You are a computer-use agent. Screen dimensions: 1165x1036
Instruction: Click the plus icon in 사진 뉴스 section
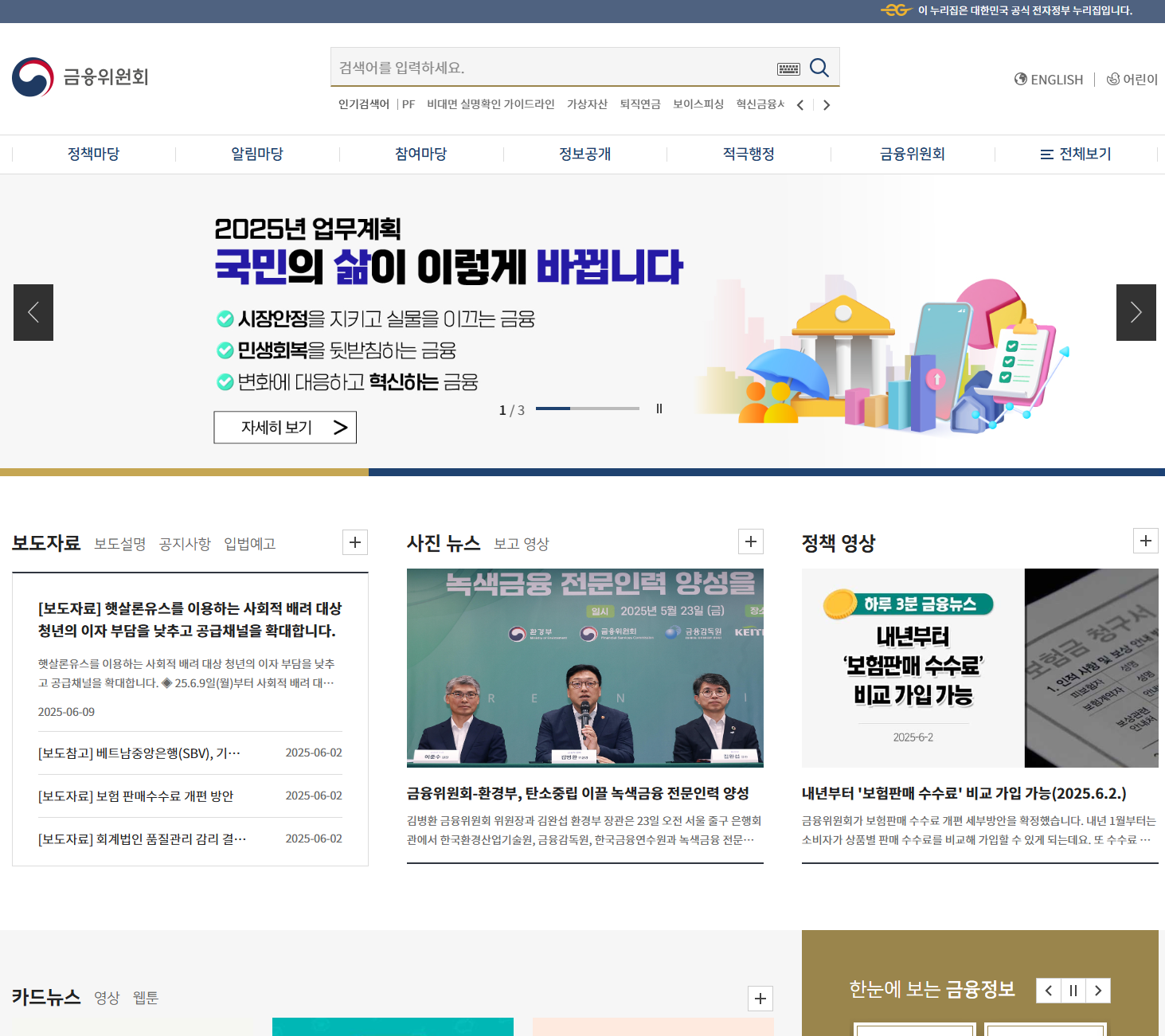750,541
